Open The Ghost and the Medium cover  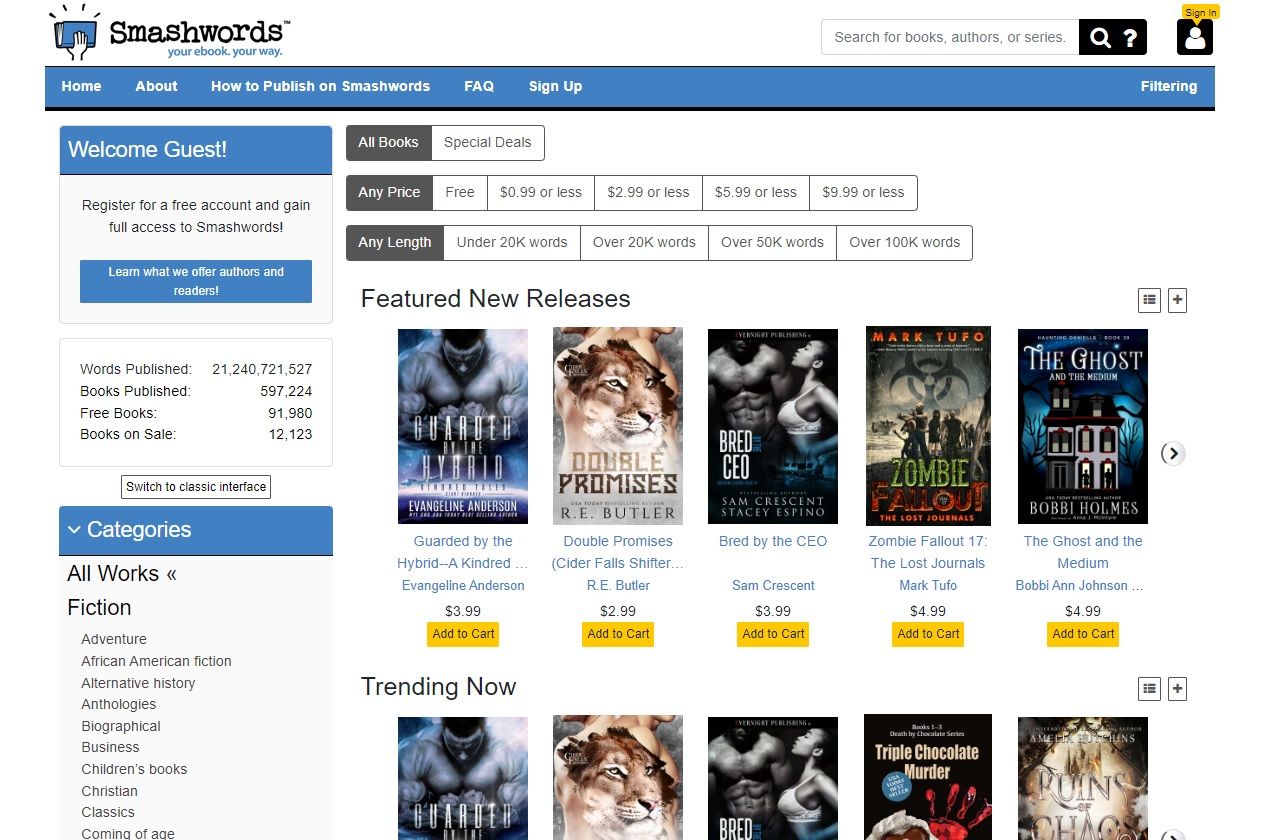pos(1083,426)
